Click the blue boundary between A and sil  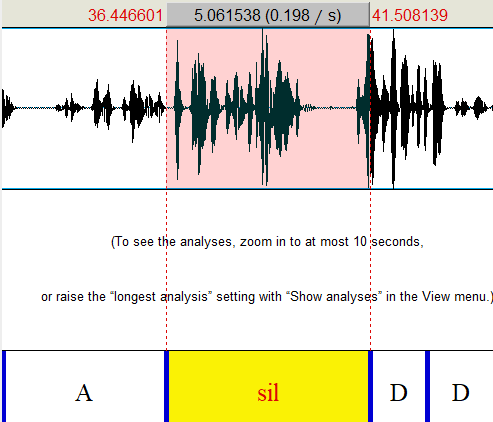tap(167, 387)
